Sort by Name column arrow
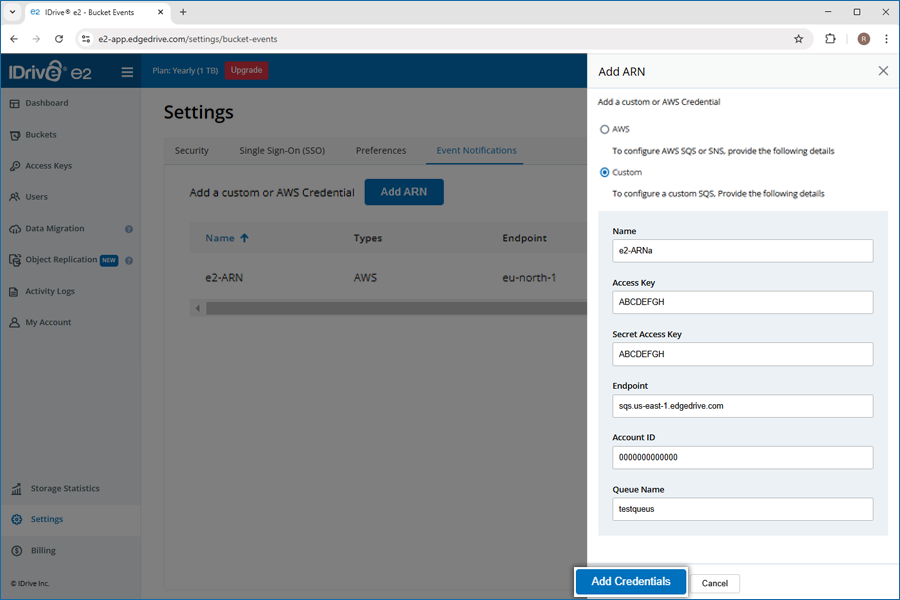 pyautogui.click(x=245, y=238)
